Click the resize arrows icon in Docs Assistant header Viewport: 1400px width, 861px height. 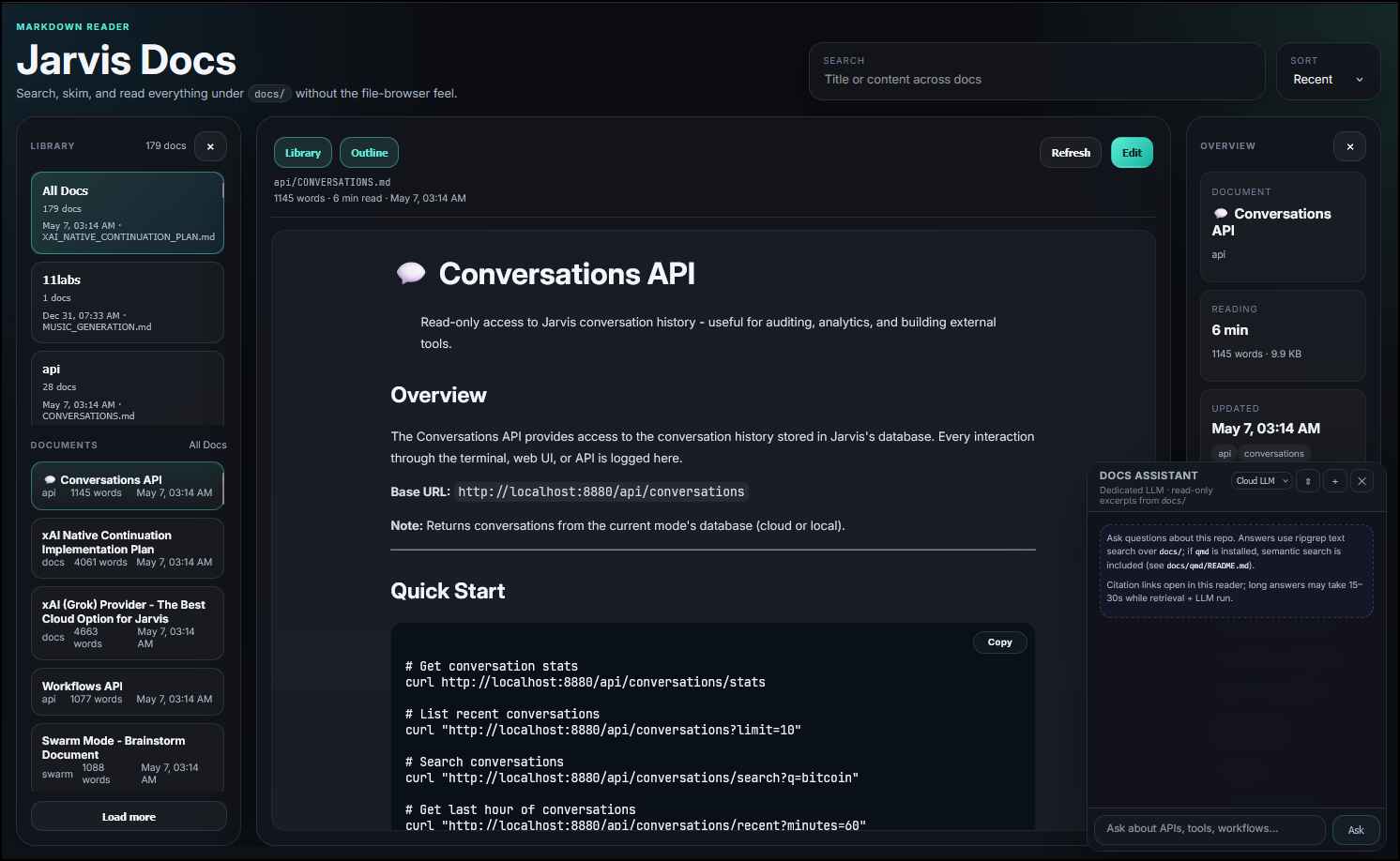coord(1308,481)
